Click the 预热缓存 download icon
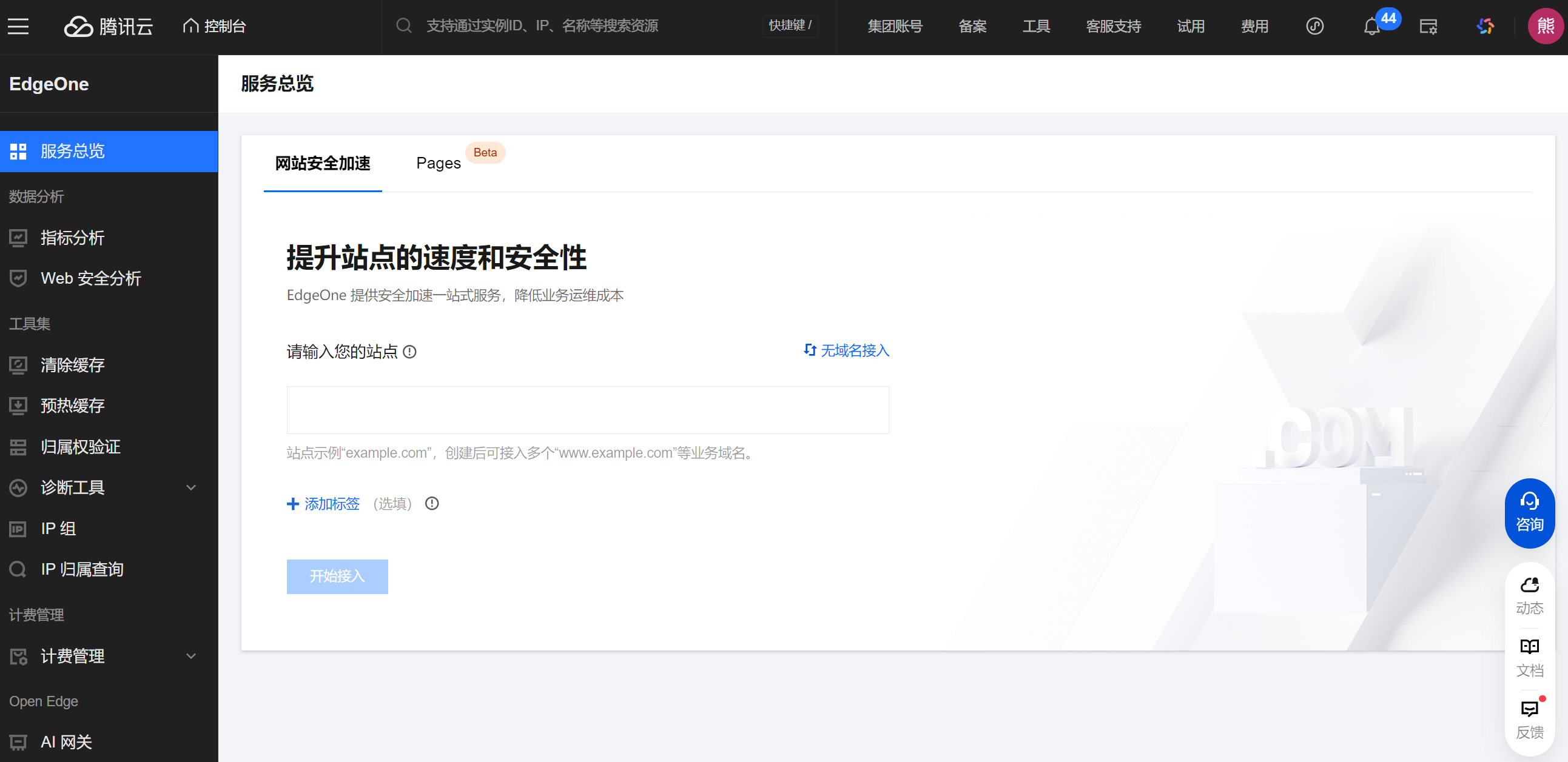Image resolution: width=1568 pixels, height=762 pixels. [18, 406]
